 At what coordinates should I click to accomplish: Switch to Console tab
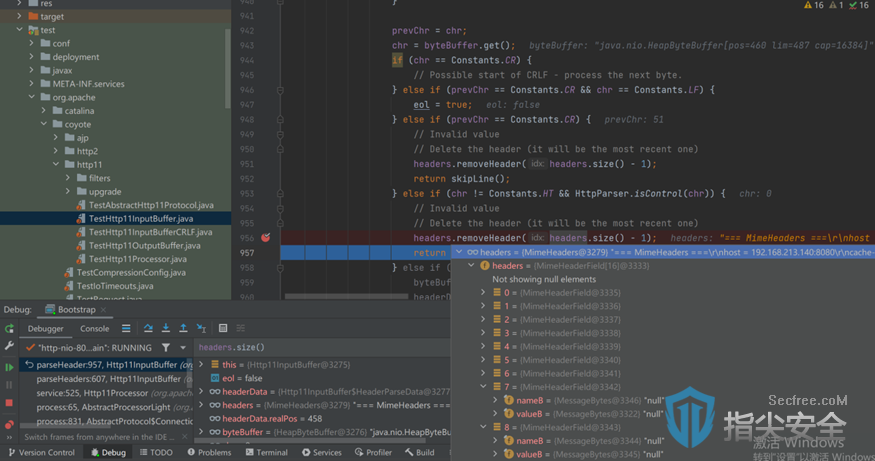(94, 329)
